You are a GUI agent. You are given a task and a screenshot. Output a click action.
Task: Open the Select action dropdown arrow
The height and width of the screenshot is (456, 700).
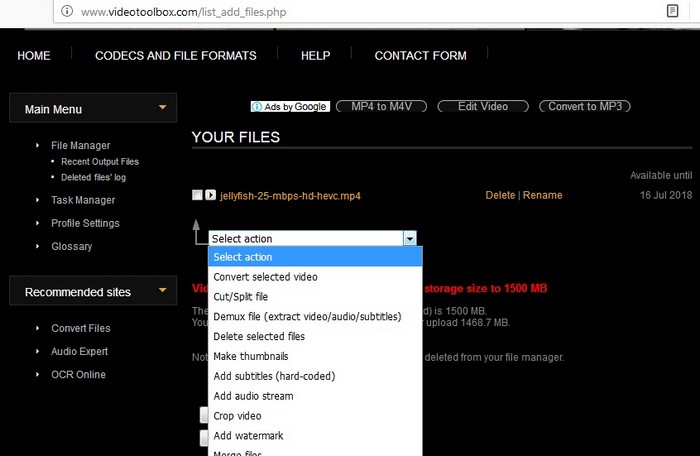[x=409, y=239]
